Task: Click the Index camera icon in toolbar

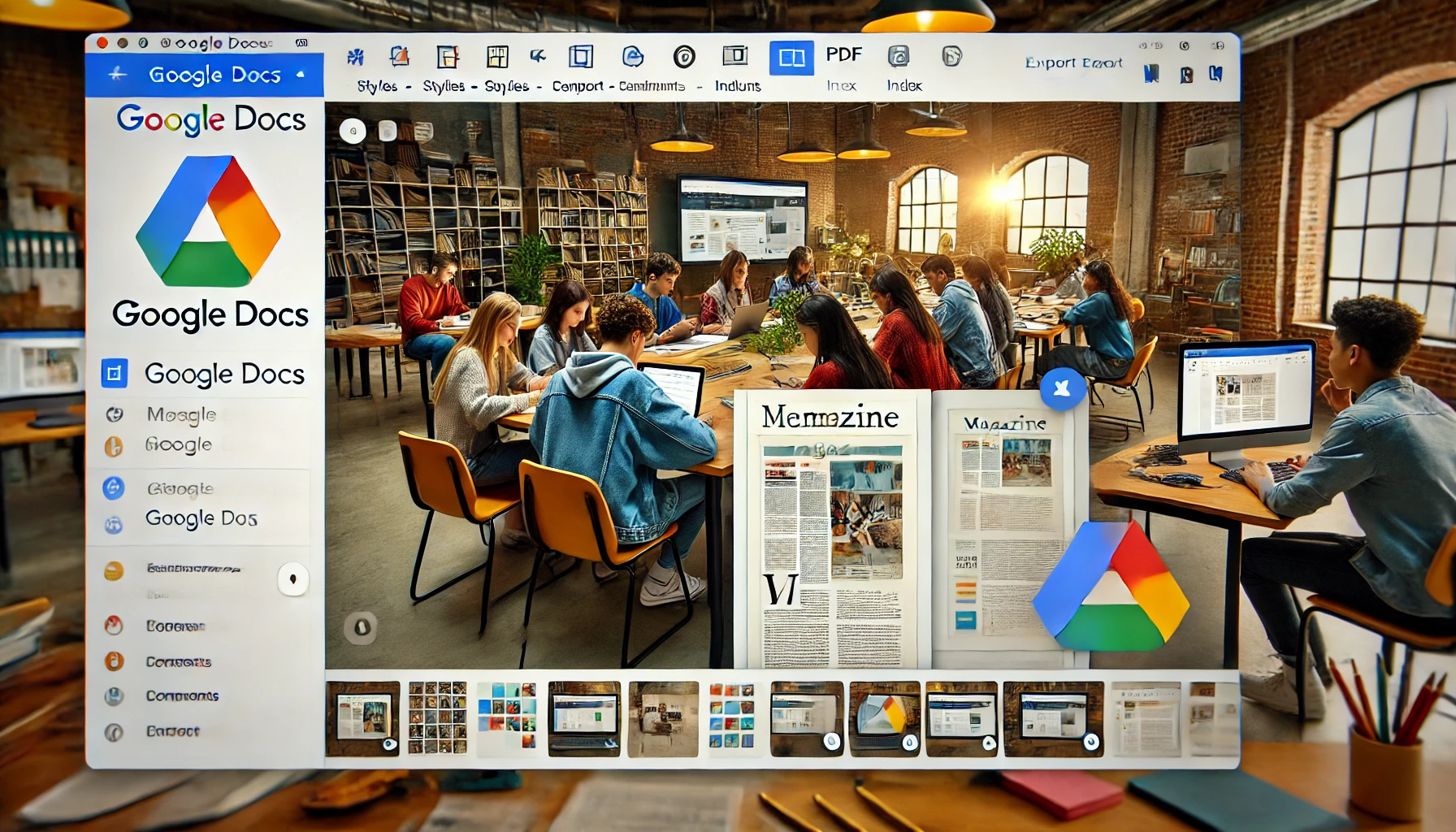Action: click(898, 56)
